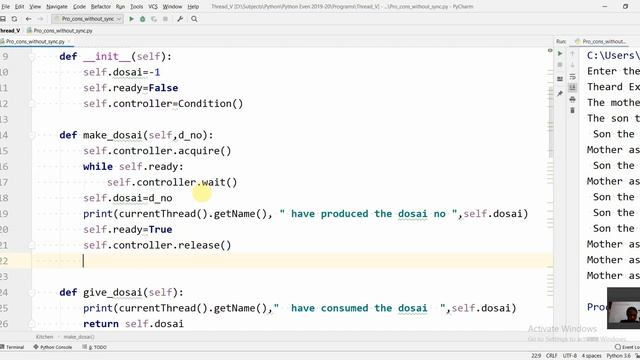This screenshot has height=360, width=640.
Task: Click the Pro_cons_without_sync.py breadcrumb in navigation bar
Action: (60, 31)
